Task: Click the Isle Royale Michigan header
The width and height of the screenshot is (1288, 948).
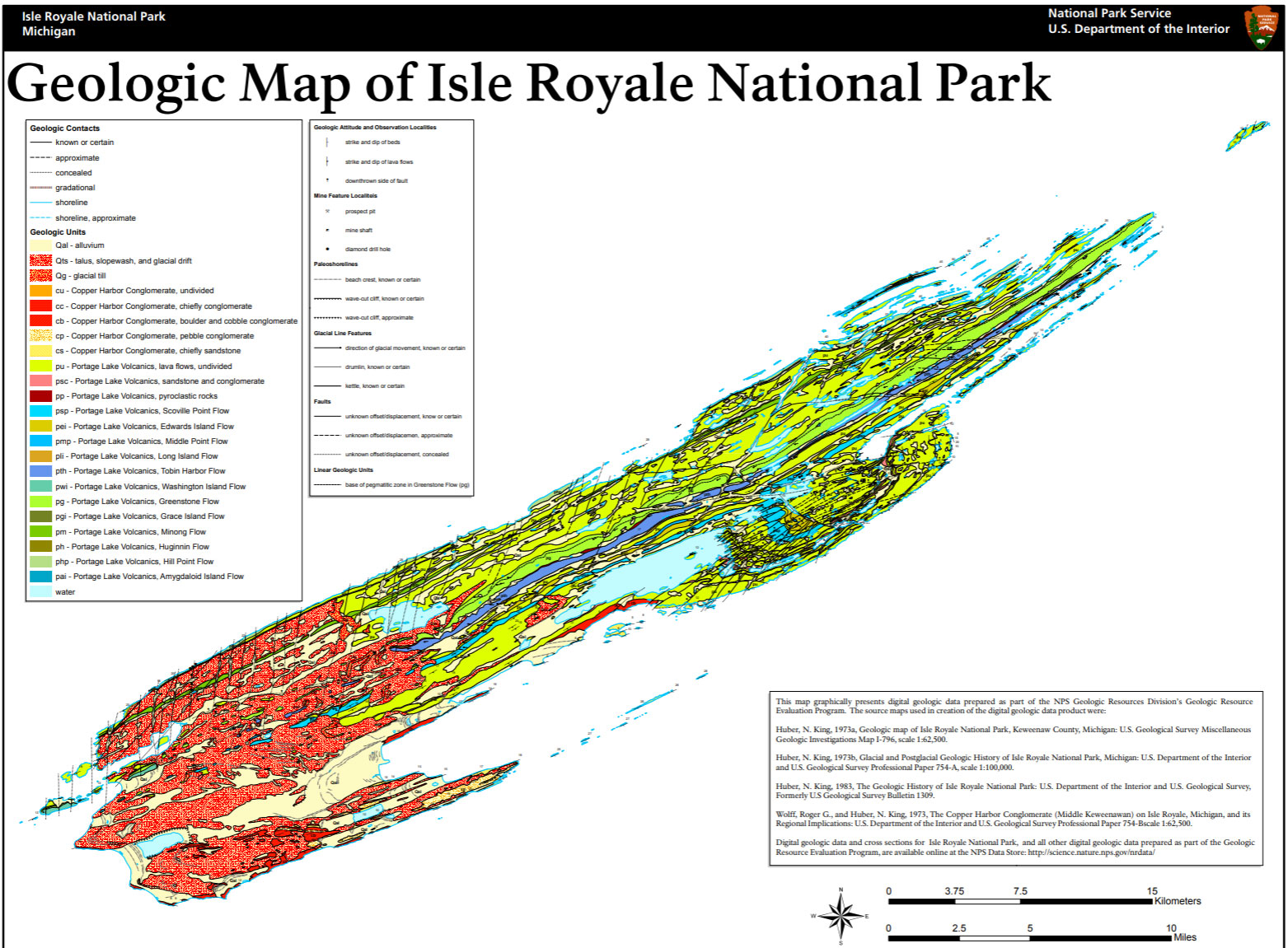Action: 93,22
